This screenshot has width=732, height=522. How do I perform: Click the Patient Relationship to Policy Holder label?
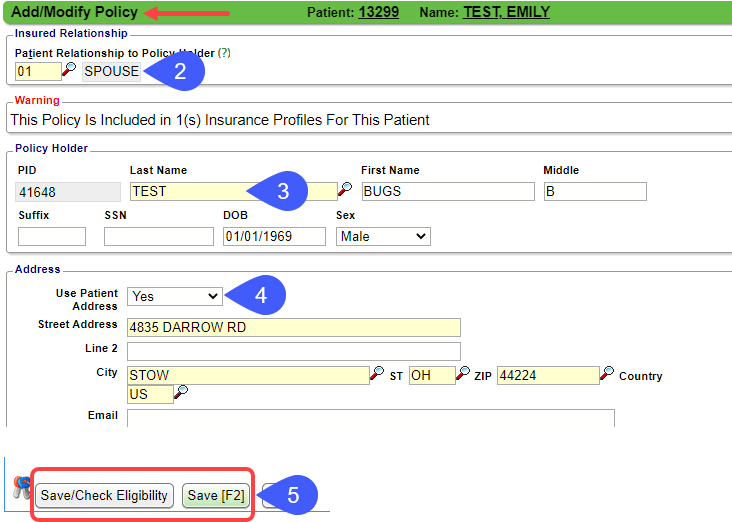pyautogui.click(x=115, y=53)
